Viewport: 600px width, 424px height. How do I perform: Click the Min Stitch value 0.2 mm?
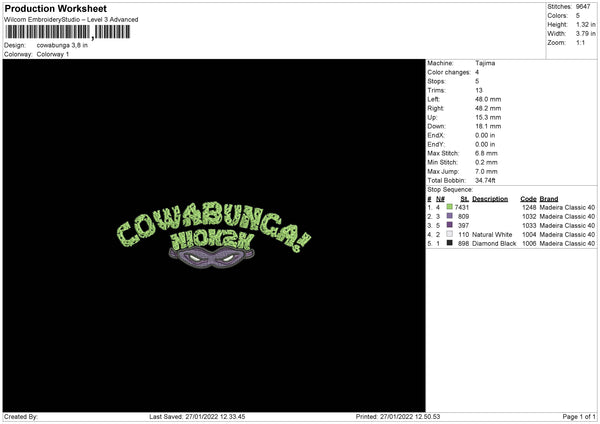pos(486,162)
